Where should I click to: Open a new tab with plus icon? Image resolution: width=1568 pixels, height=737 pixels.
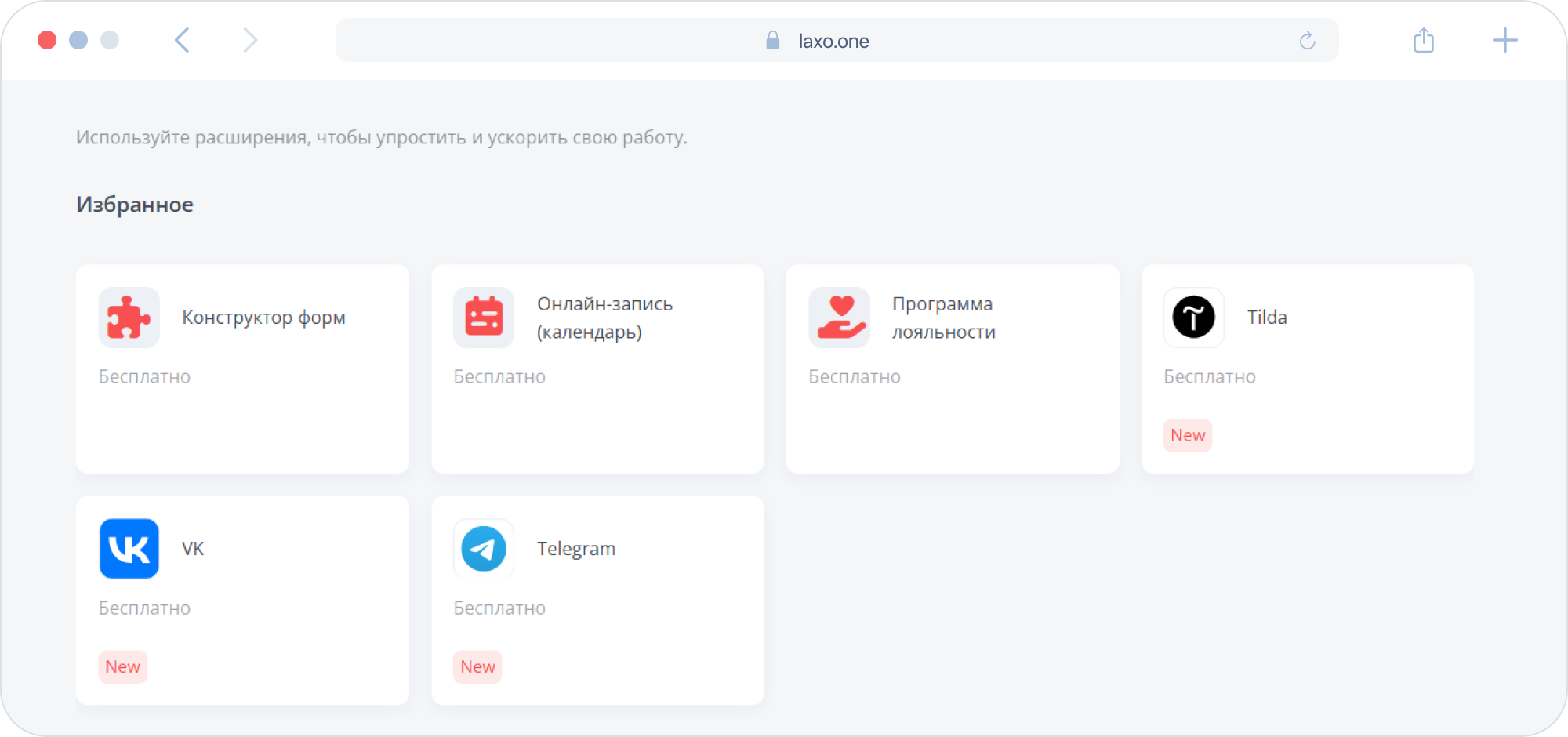pos(1504,40)
